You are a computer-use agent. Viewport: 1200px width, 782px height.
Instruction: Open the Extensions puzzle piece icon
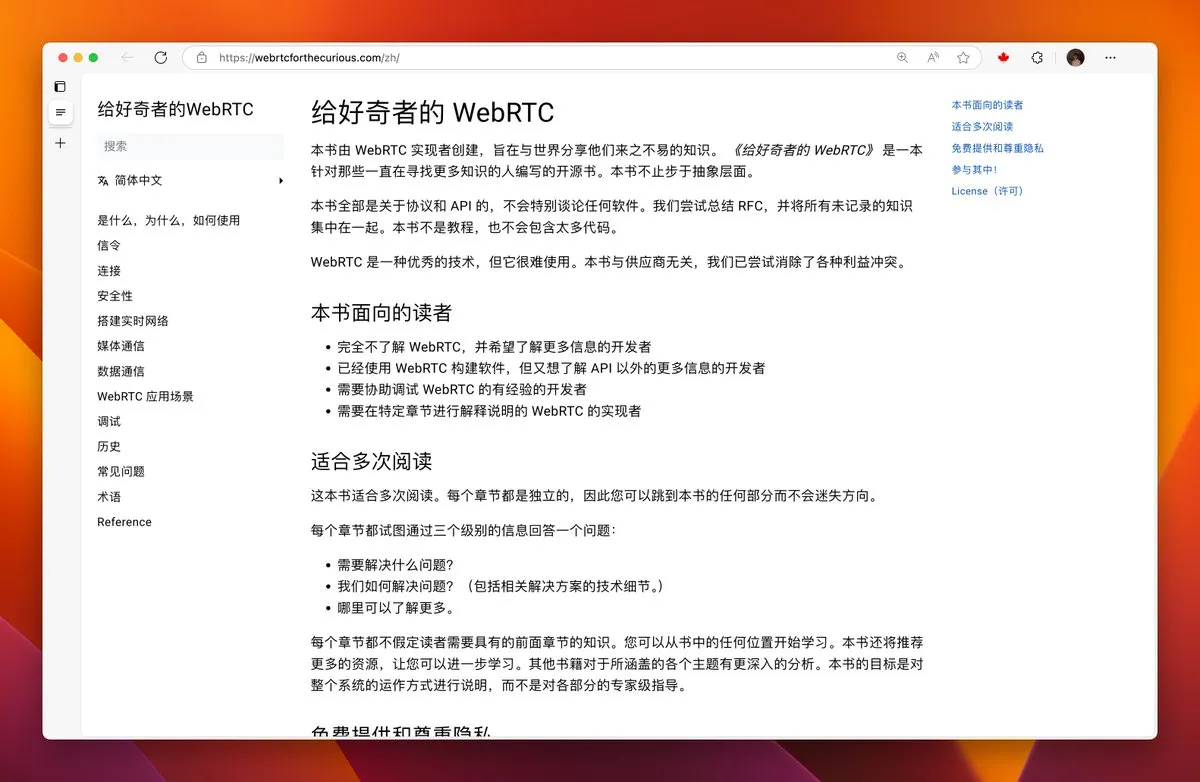point(1037,58)
